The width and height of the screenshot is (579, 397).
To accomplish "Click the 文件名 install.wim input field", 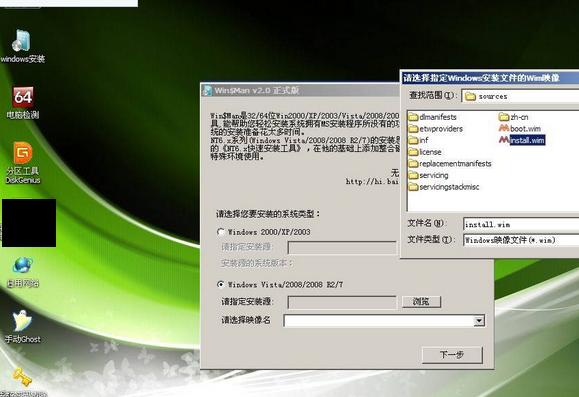I will pos(521,224).
